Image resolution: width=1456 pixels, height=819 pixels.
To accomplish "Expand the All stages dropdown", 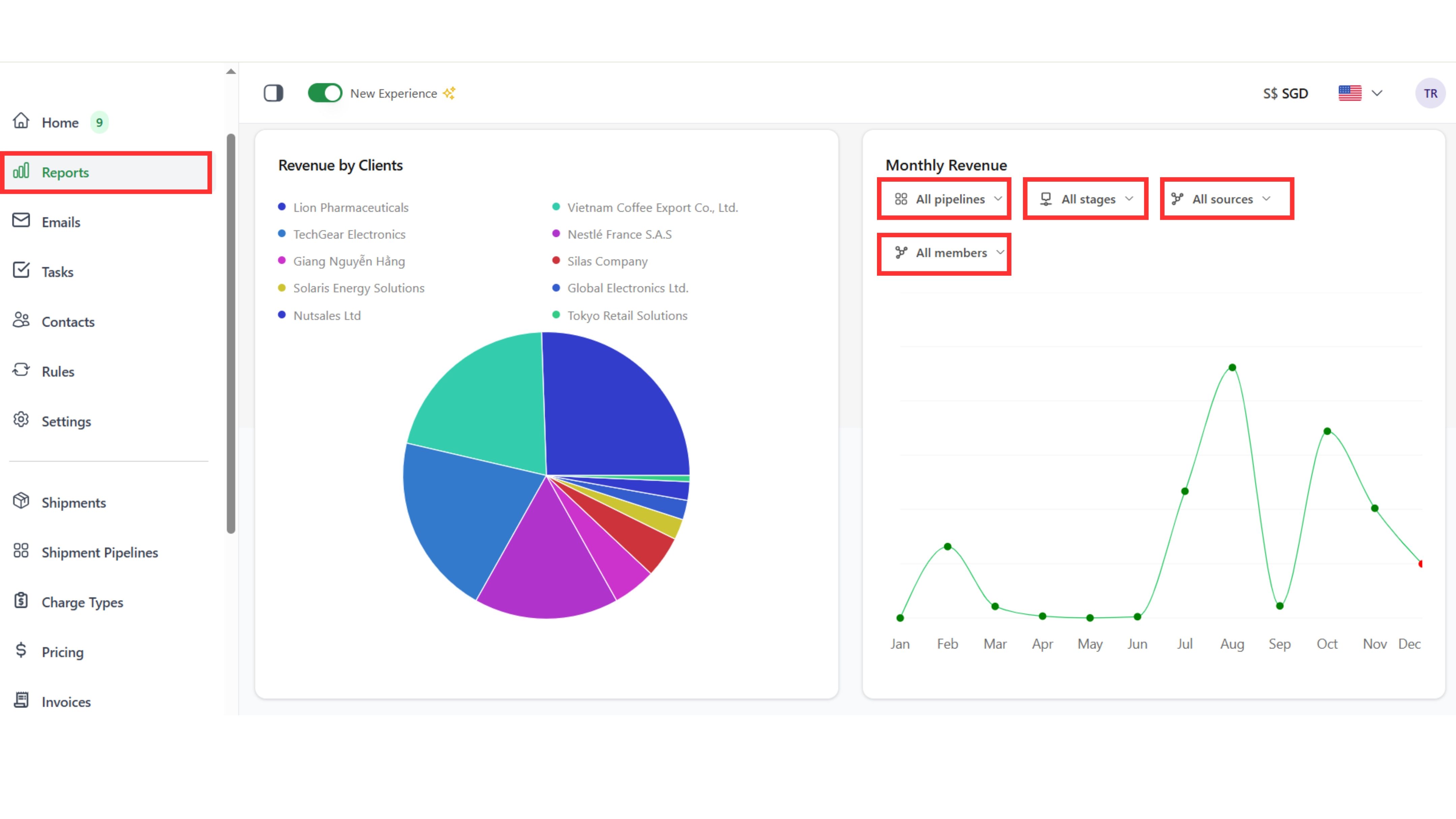I will point(1086,199).
